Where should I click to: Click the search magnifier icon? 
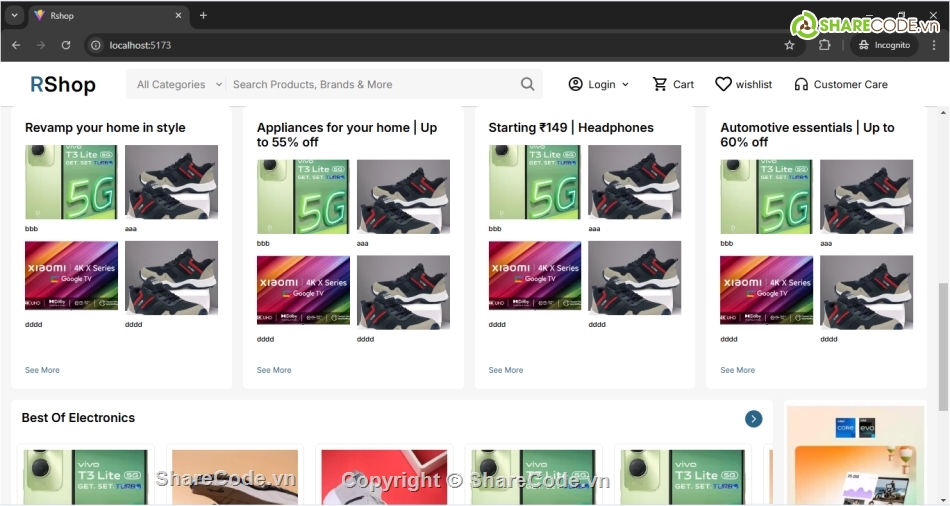(x=528, y=84)
